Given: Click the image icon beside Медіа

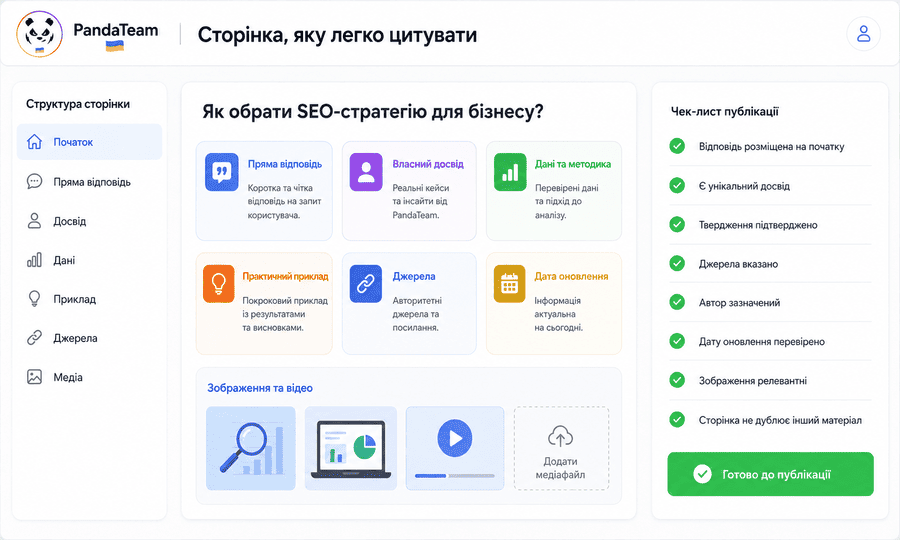Looking at the screenshot, I should [x=34, y=376].
